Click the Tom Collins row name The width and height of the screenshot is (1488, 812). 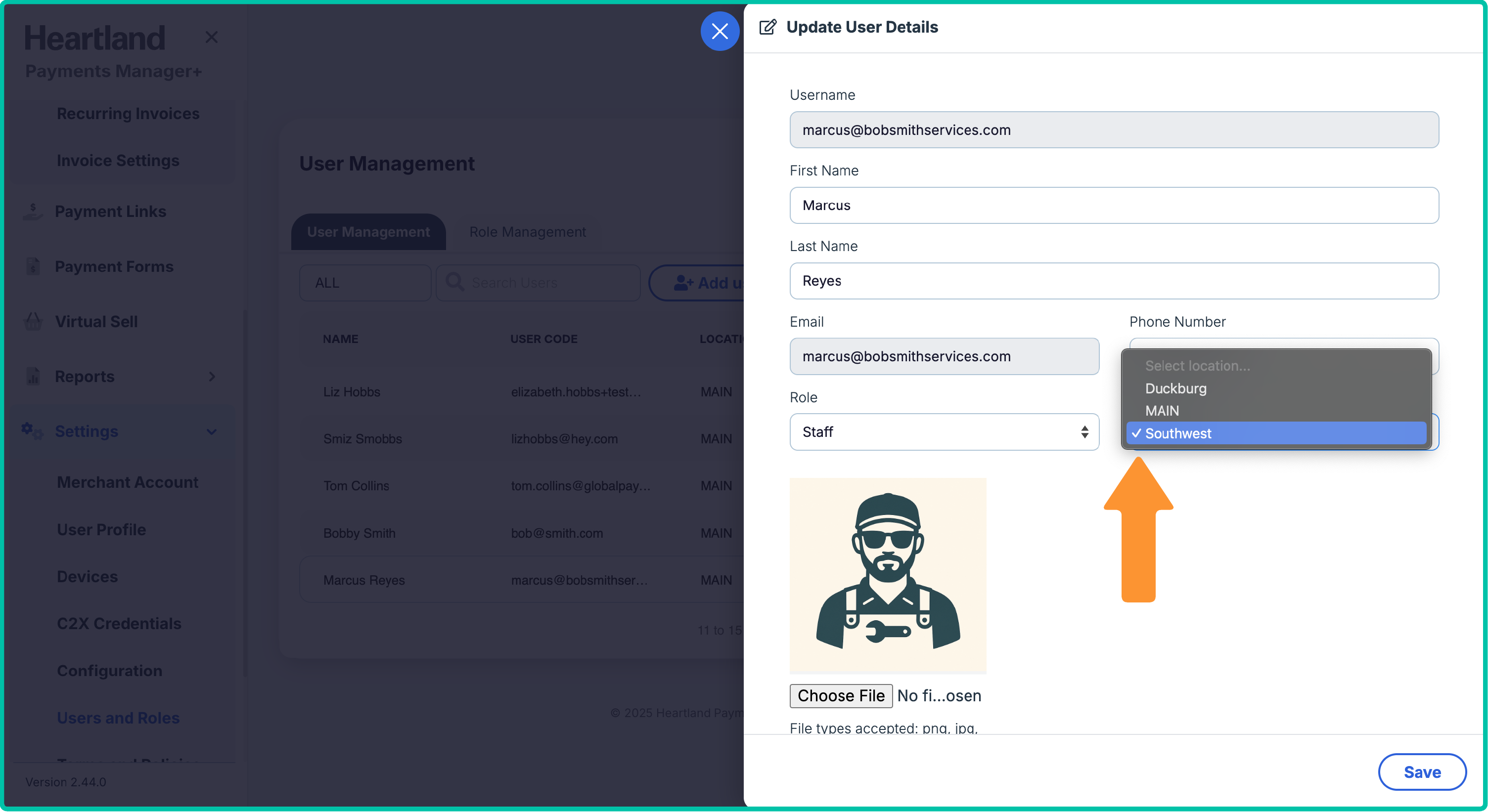356,486
